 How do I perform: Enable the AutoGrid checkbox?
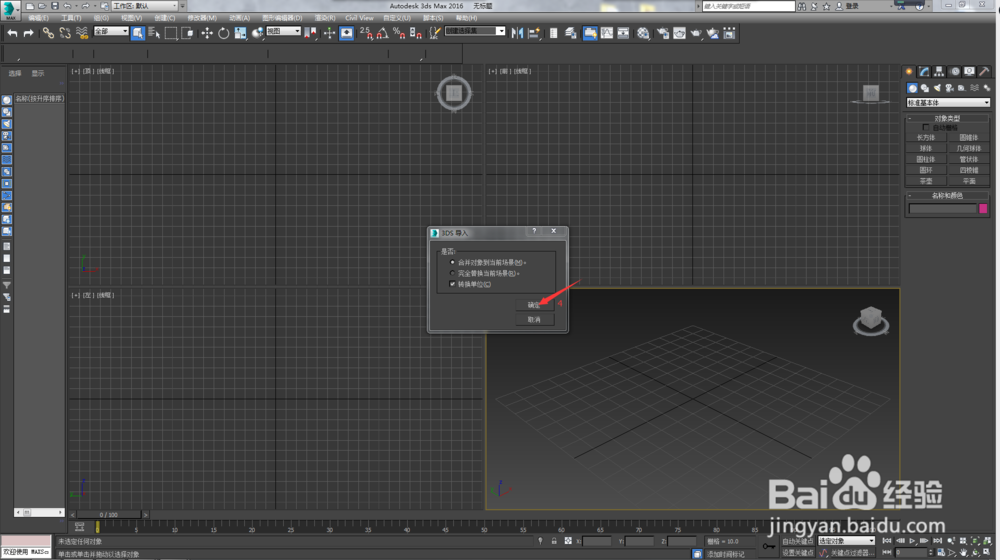[x=926, y=128]
